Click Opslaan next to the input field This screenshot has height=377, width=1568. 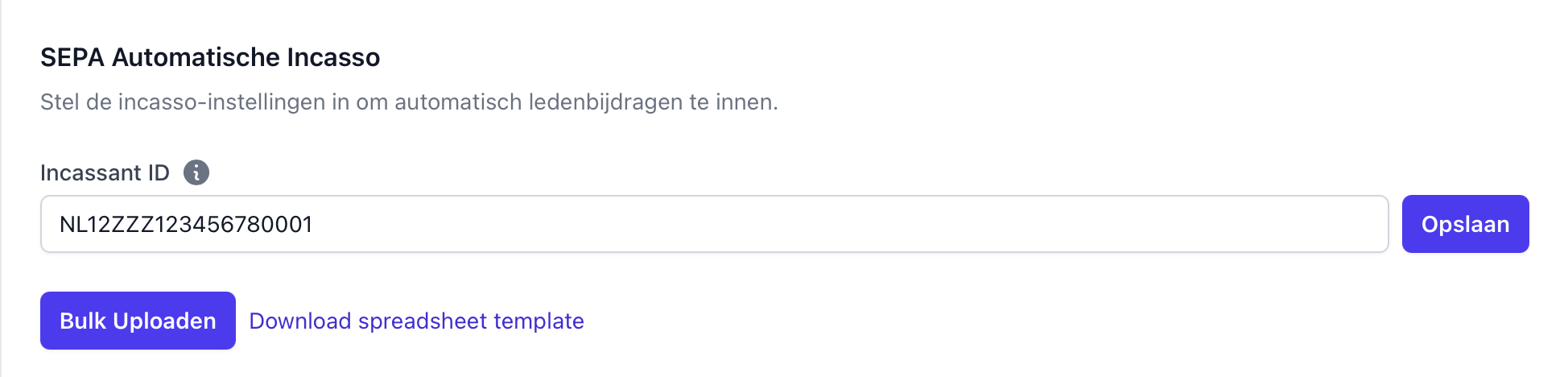pyautogui.click(x=1465, y=224)
